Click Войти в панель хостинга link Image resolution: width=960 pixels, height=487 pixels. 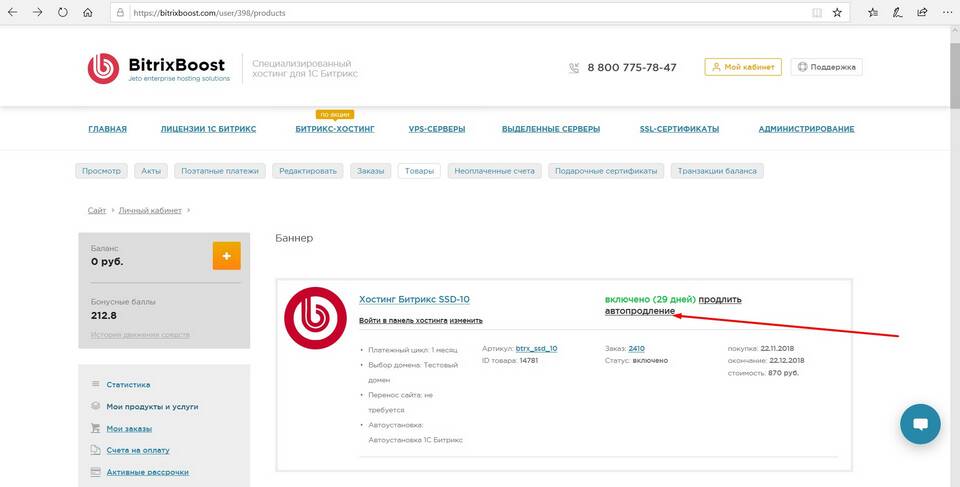pyautogui.click(x=403, y=320)
